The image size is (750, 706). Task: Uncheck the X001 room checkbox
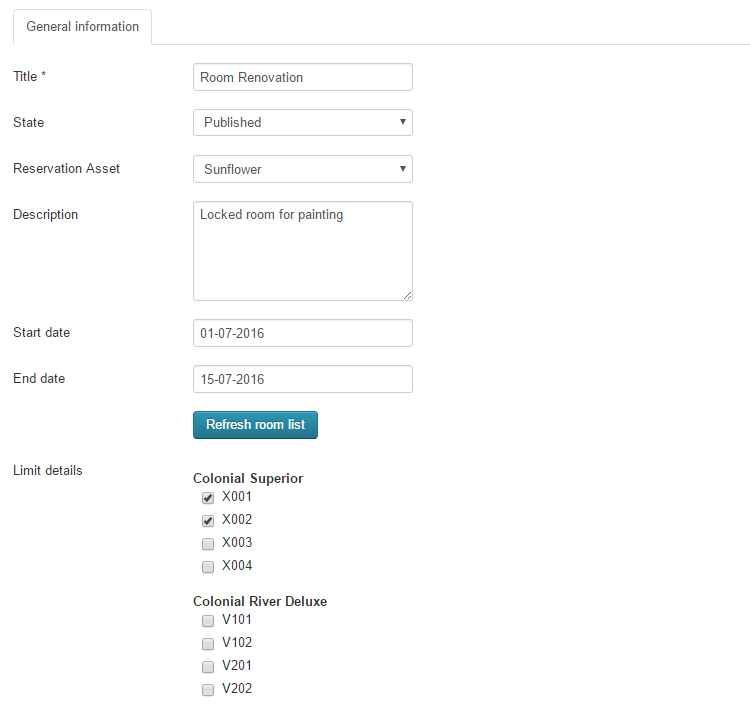point(208,498)
